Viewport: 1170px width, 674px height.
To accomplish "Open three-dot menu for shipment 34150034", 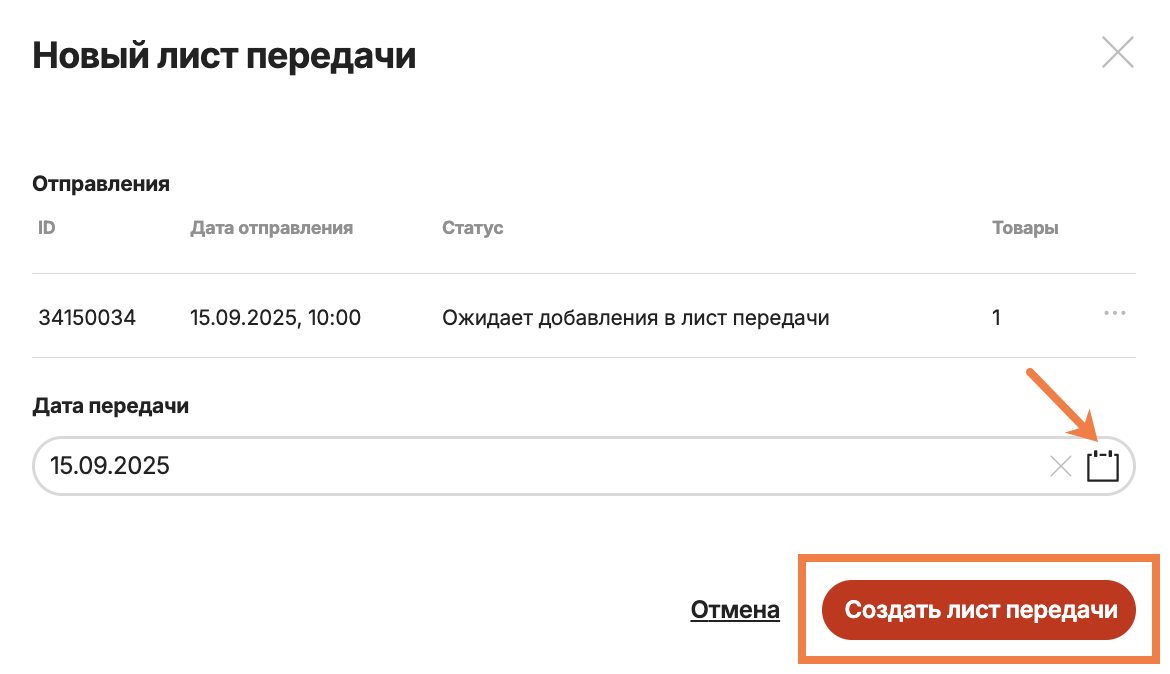I will pyautogui.click(x=1114, y=313).
